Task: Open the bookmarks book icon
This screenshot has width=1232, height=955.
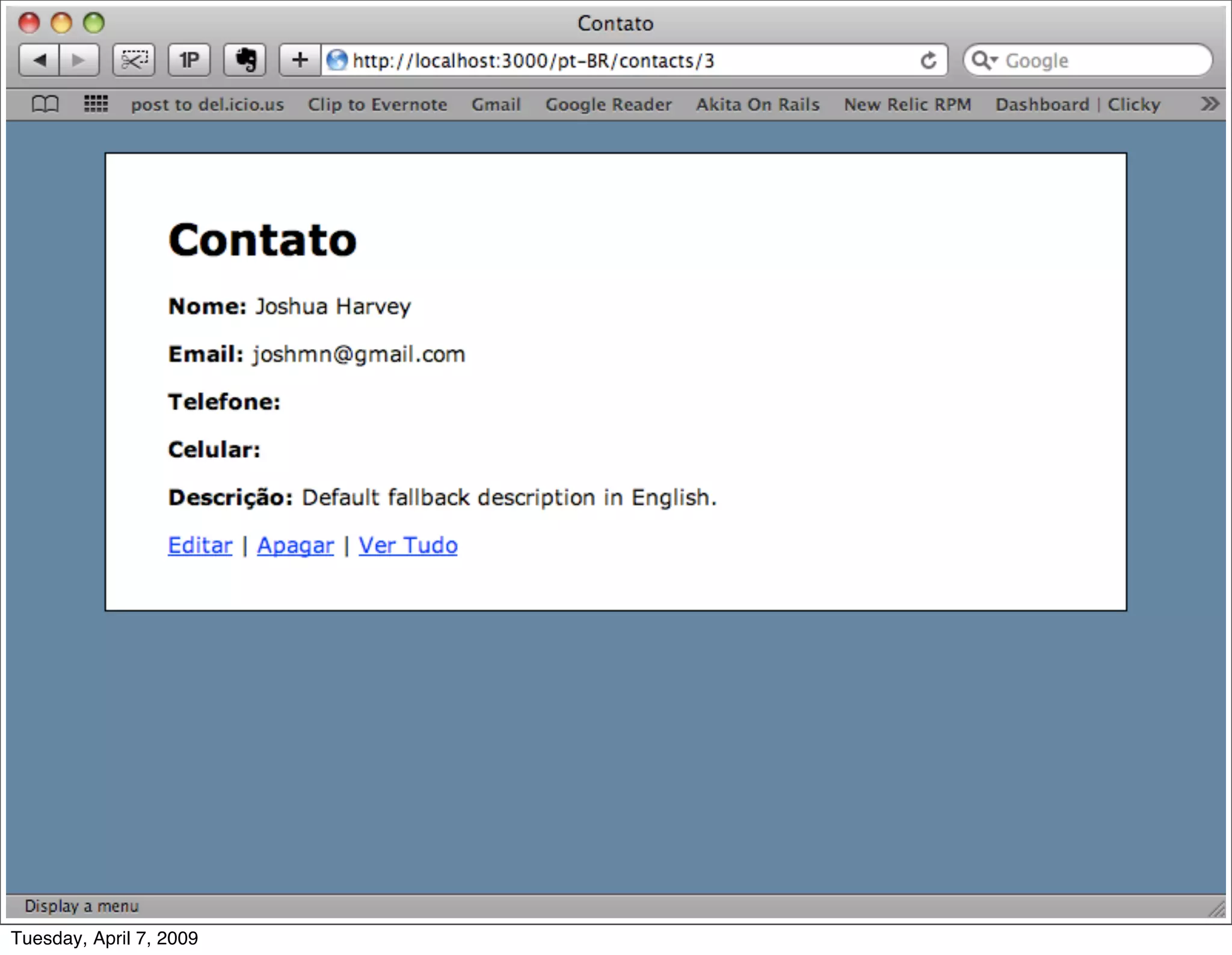Action: (x=45, y=104)
